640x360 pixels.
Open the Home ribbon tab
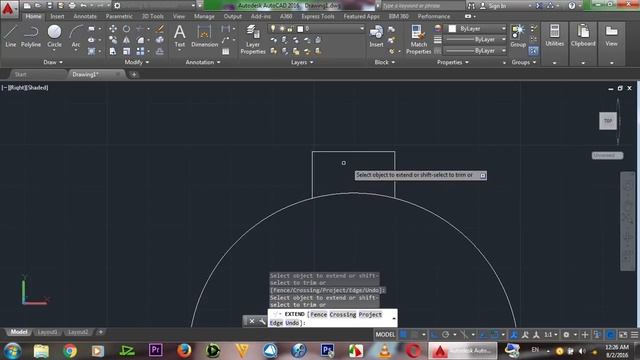[x=33, y=16]
